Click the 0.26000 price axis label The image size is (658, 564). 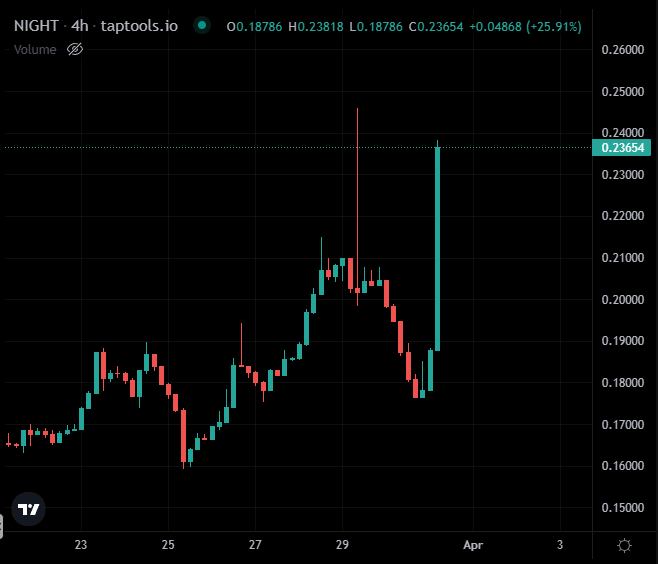point(623,50)
